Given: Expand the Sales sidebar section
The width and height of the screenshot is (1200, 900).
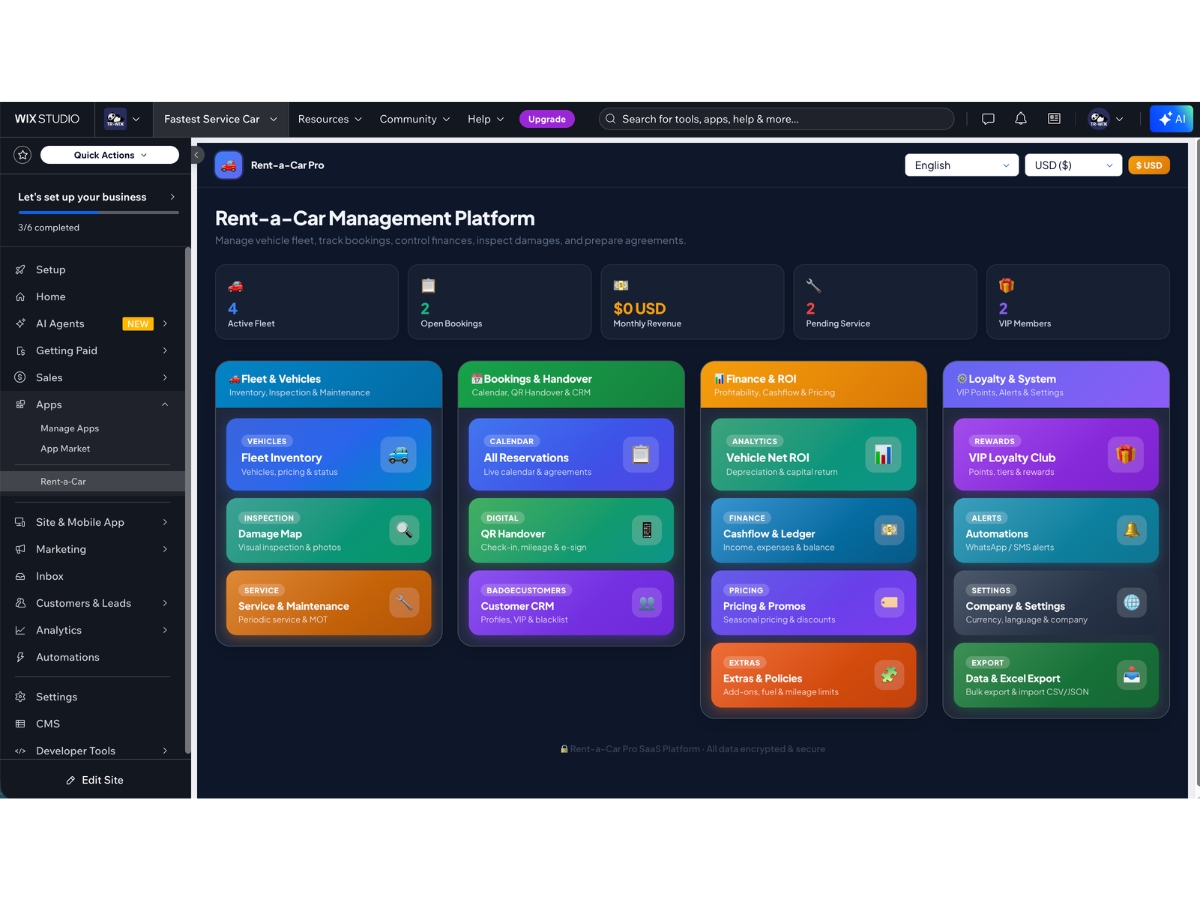Looking at the screenshot, I should [165, 377].
